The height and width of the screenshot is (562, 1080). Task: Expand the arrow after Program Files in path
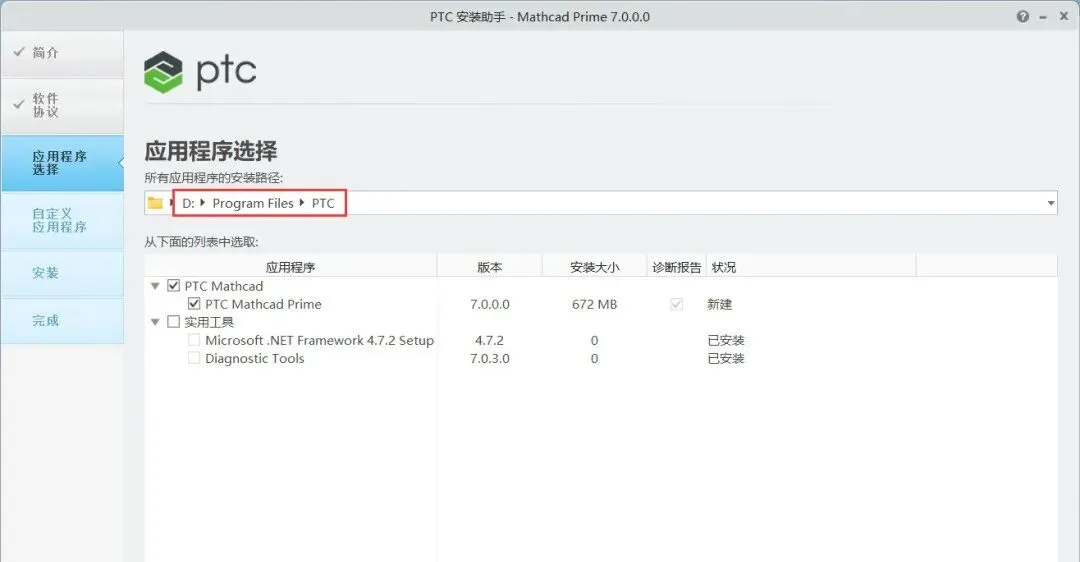302,202
